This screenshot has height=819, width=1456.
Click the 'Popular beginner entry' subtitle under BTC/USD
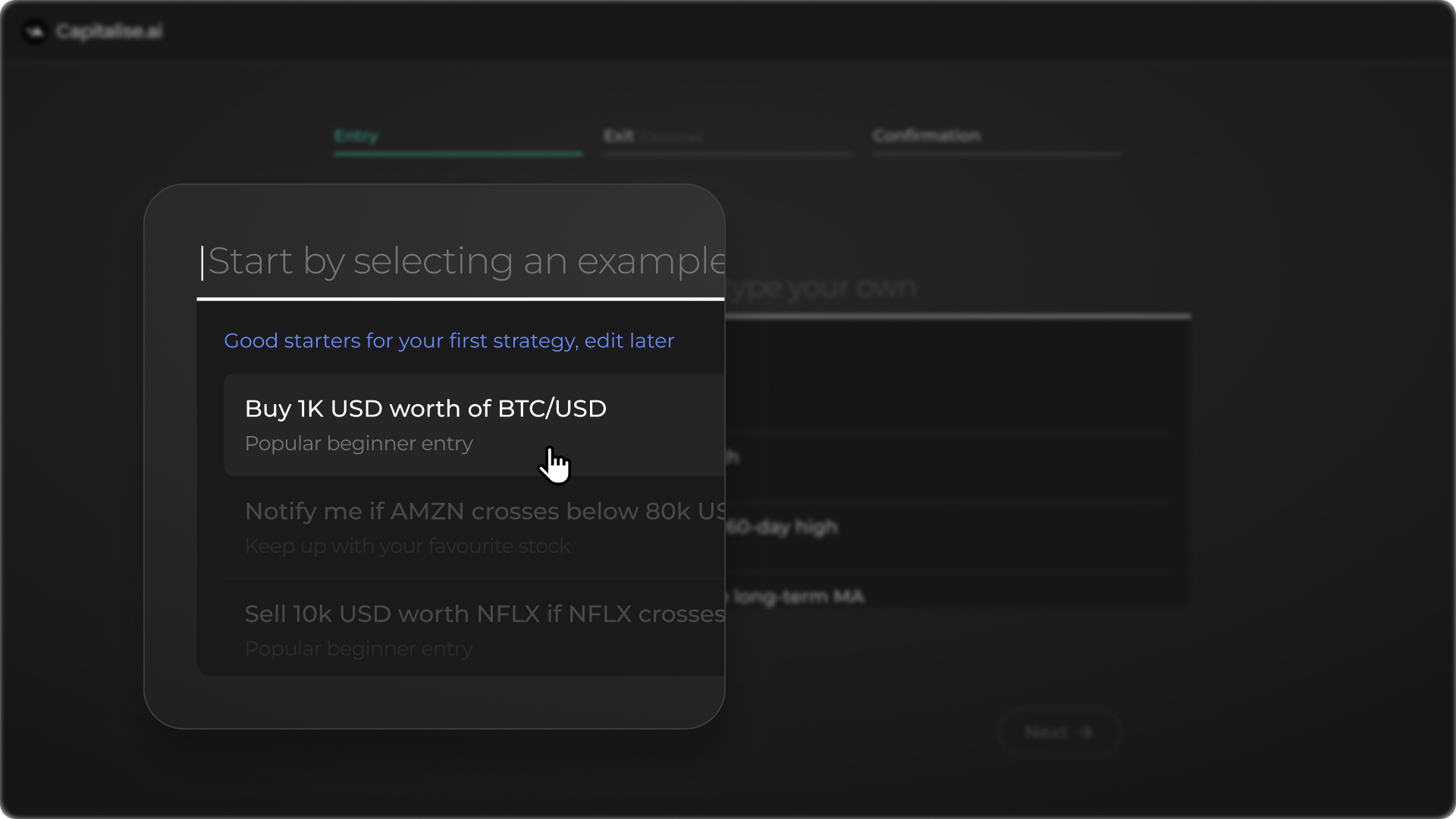click(x=359, y=444)
